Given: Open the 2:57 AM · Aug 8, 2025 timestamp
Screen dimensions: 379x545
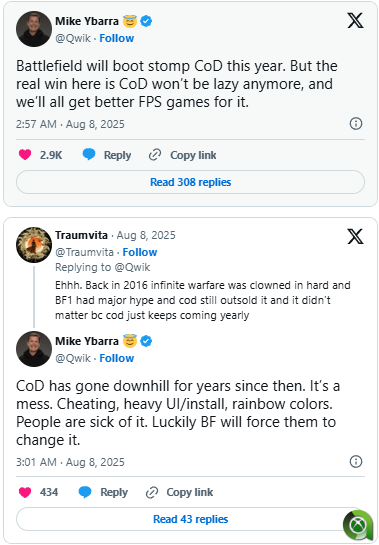Looking at the screenshot, I should point(70,124).
